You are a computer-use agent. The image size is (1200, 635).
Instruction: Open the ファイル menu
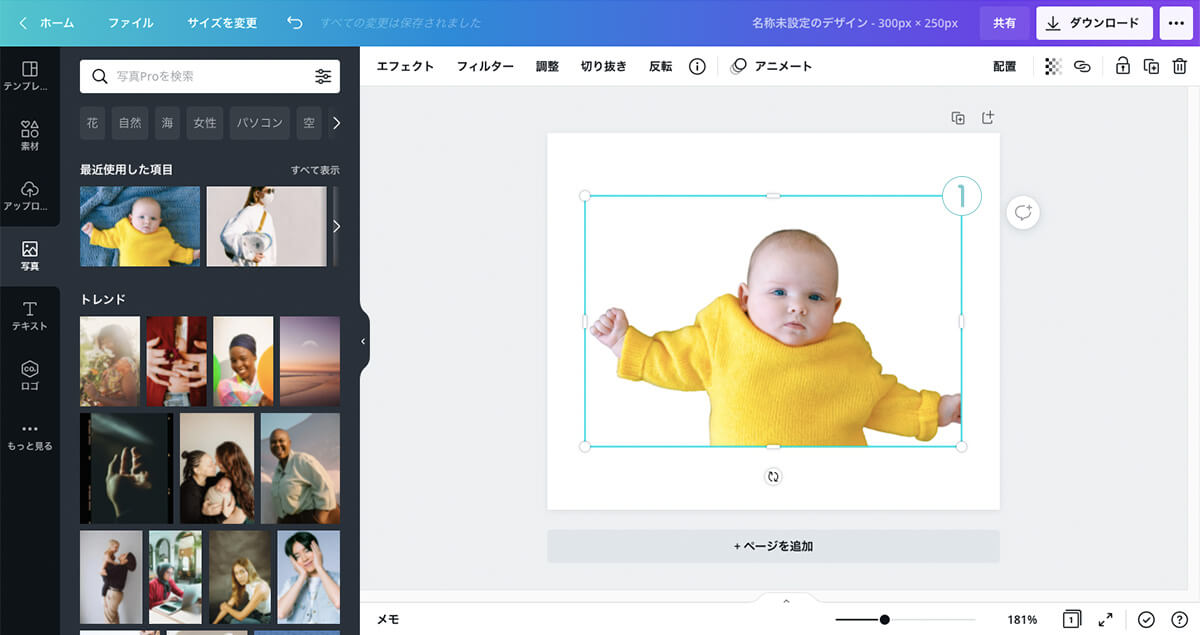(131, 22)
